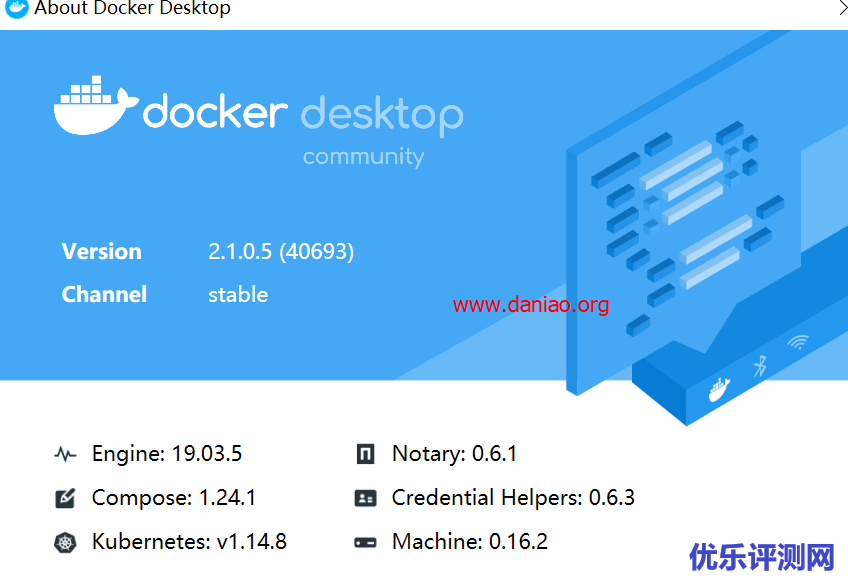Click the 'Compose: 1.24.1' text
Screen dimensions: 848x584
(174, 497)
